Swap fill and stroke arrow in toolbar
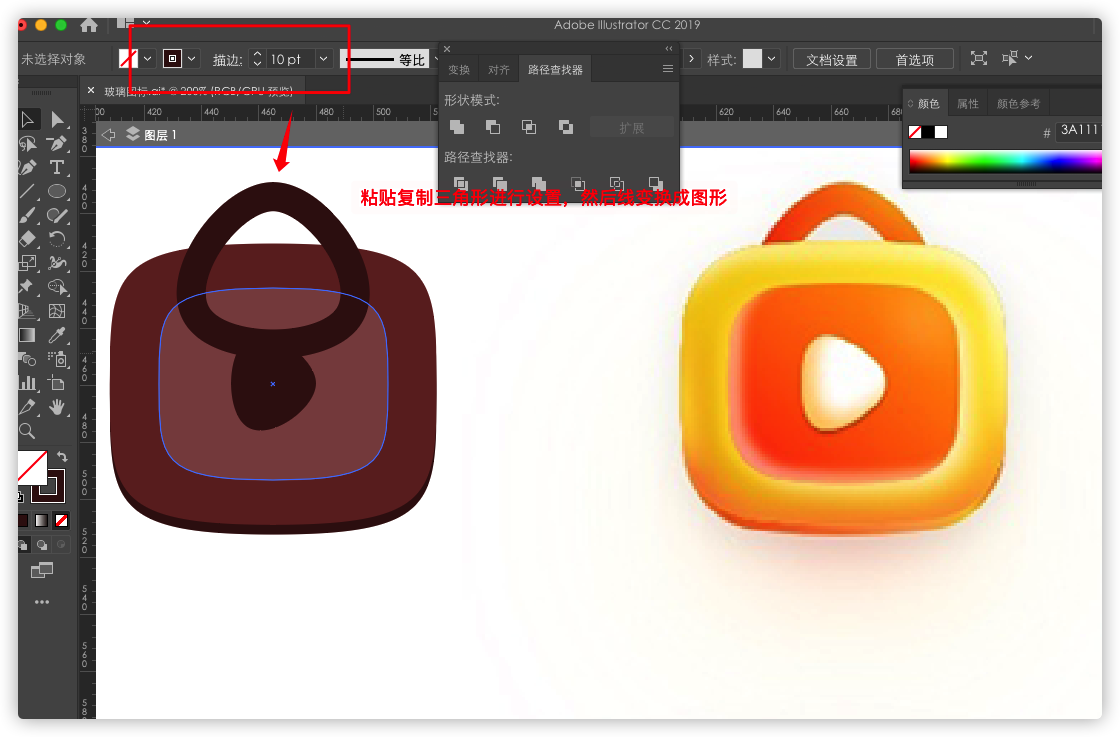The image size is (1120, 737). 62,457
